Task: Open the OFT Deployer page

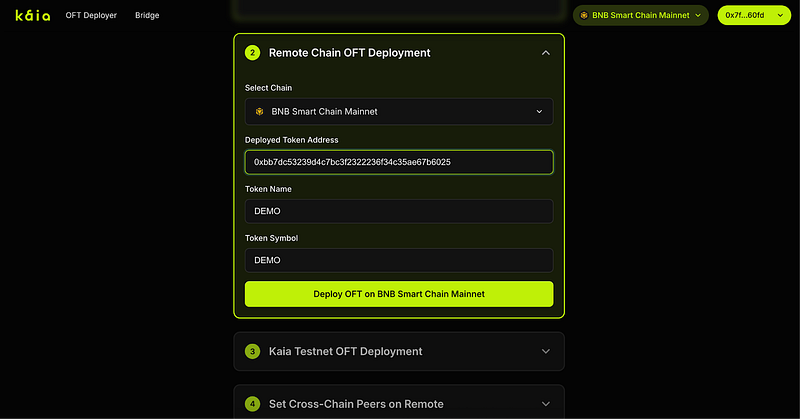Action: [91, 15]
